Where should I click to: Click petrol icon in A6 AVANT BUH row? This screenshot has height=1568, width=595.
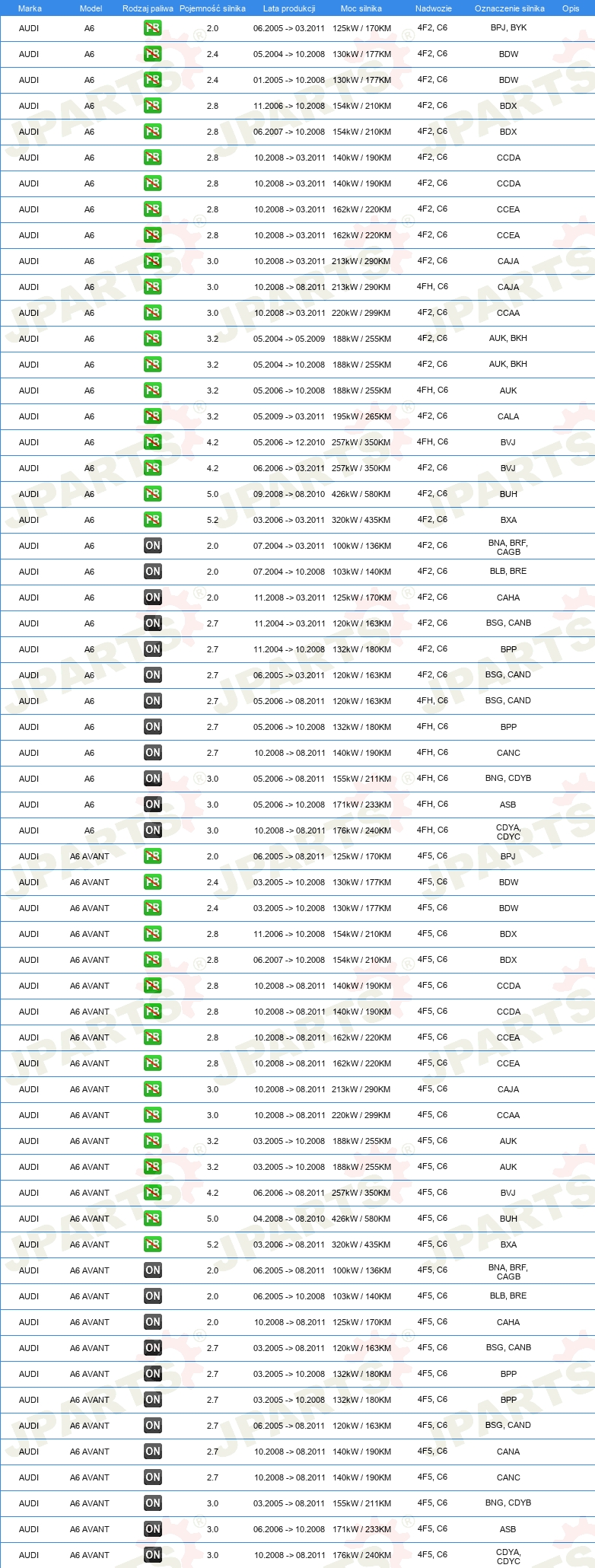click(152, 1219)
